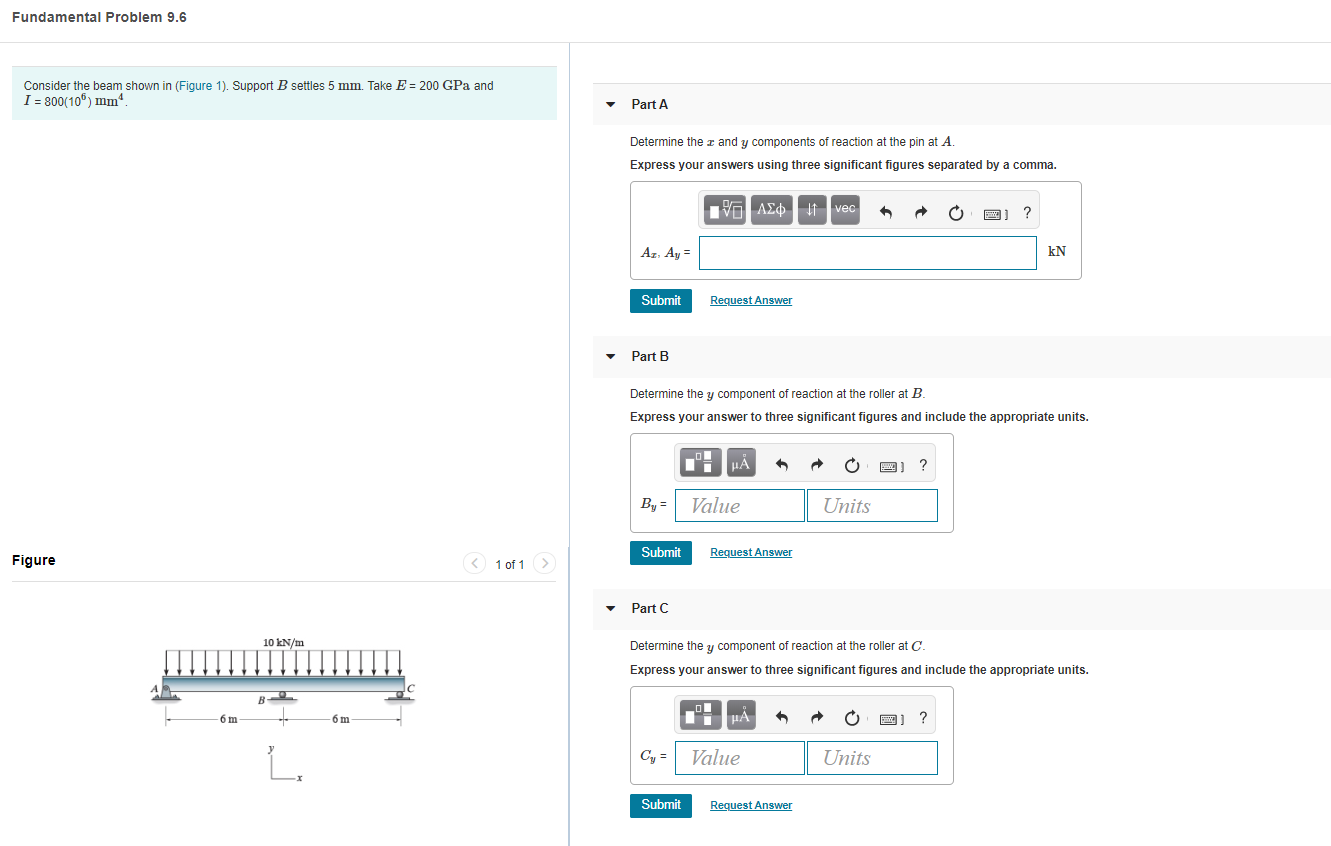Show keyboard shortcuts for Part C
Image resolution: width=1331 pixels, height=846 pixels.
click(x=892, y=717)
